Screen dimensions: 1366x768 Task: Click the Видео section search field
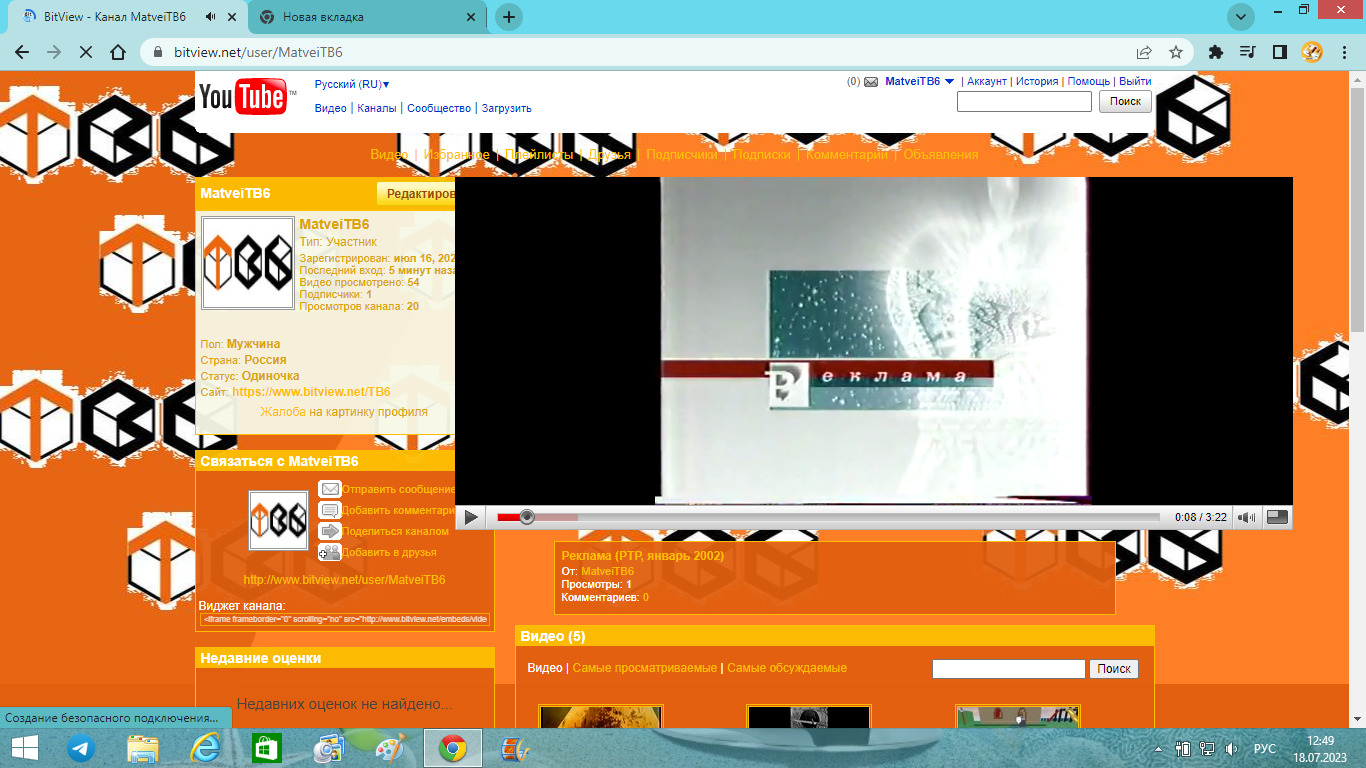[1009, 669]
